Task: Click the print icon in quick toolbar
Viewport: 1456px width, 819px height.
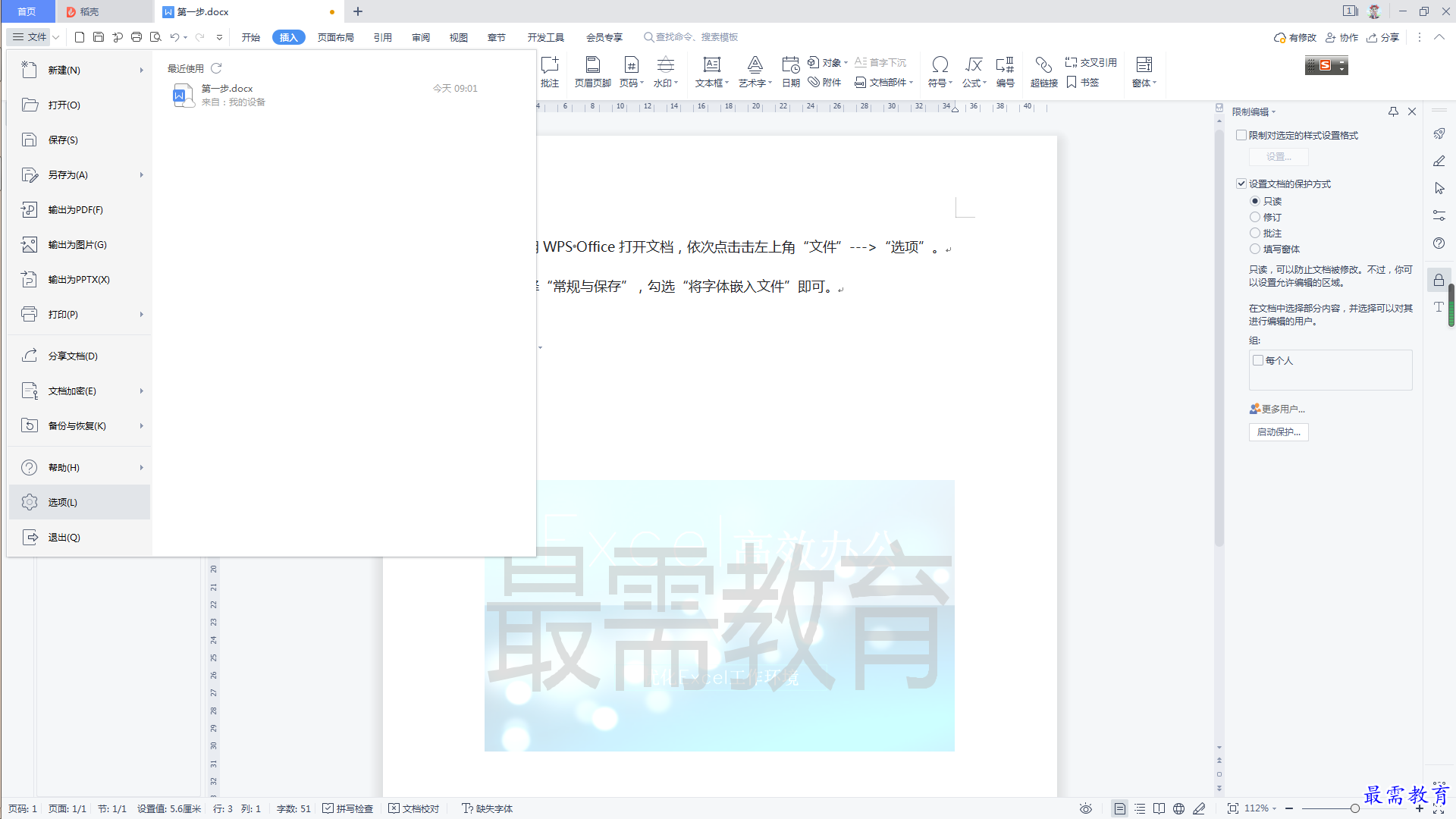Action: (136, 36)
